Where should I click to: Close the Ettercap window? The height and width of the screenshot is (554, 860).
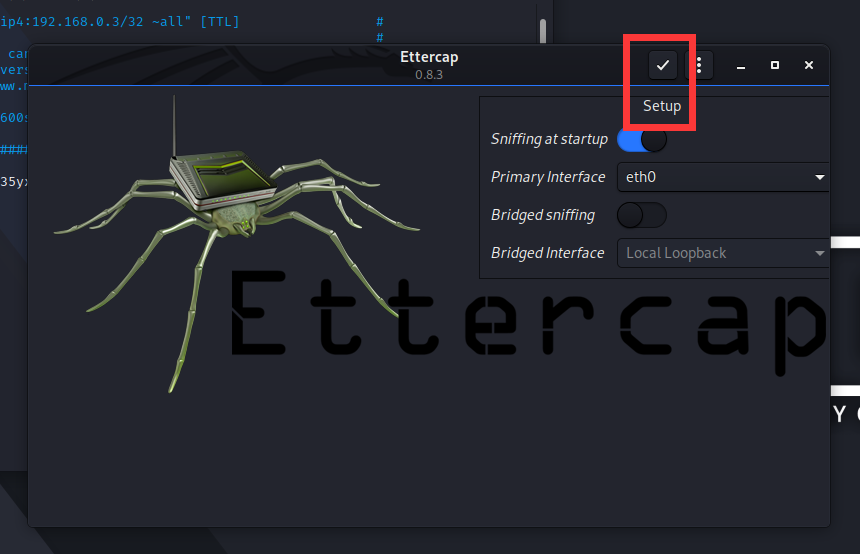[x=809, y=65]
